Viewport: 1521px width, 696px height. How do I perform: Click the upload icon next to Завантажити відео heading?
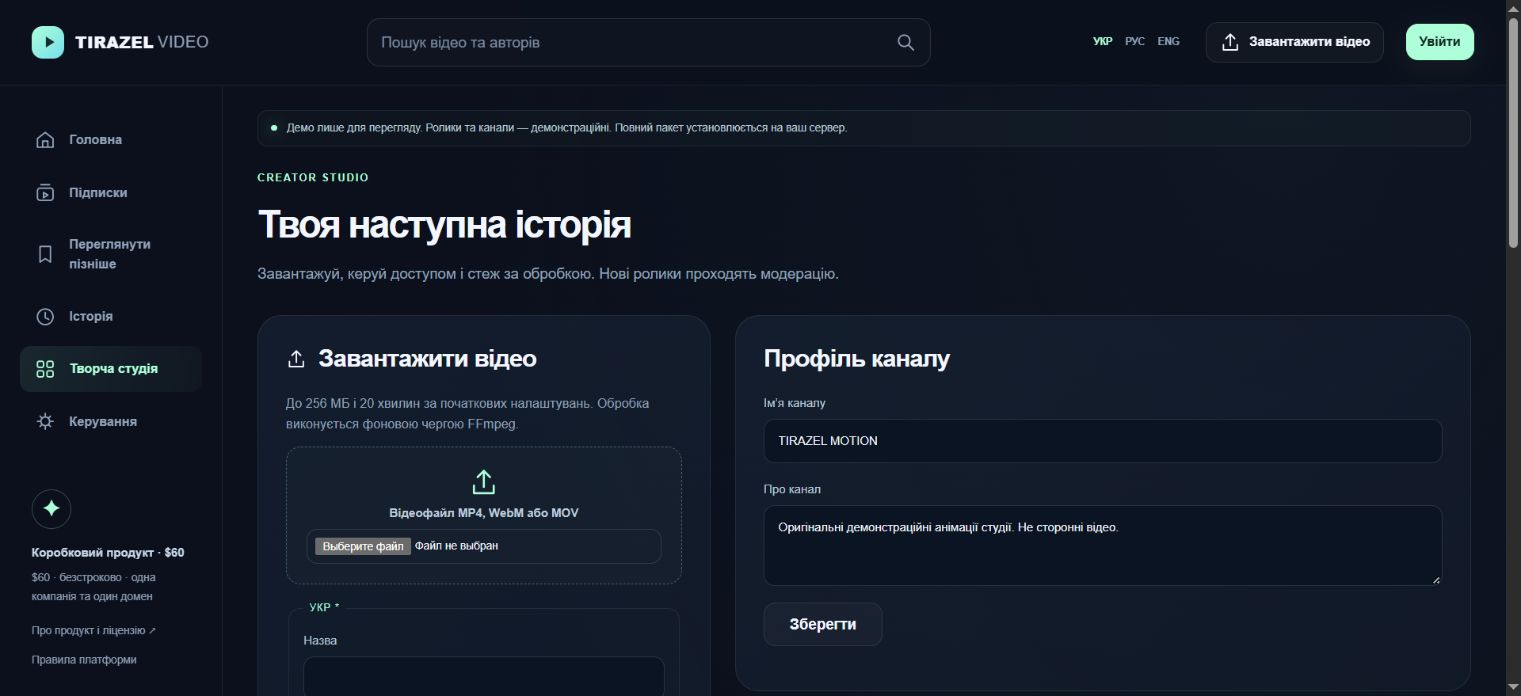click(x=296, y=359)
